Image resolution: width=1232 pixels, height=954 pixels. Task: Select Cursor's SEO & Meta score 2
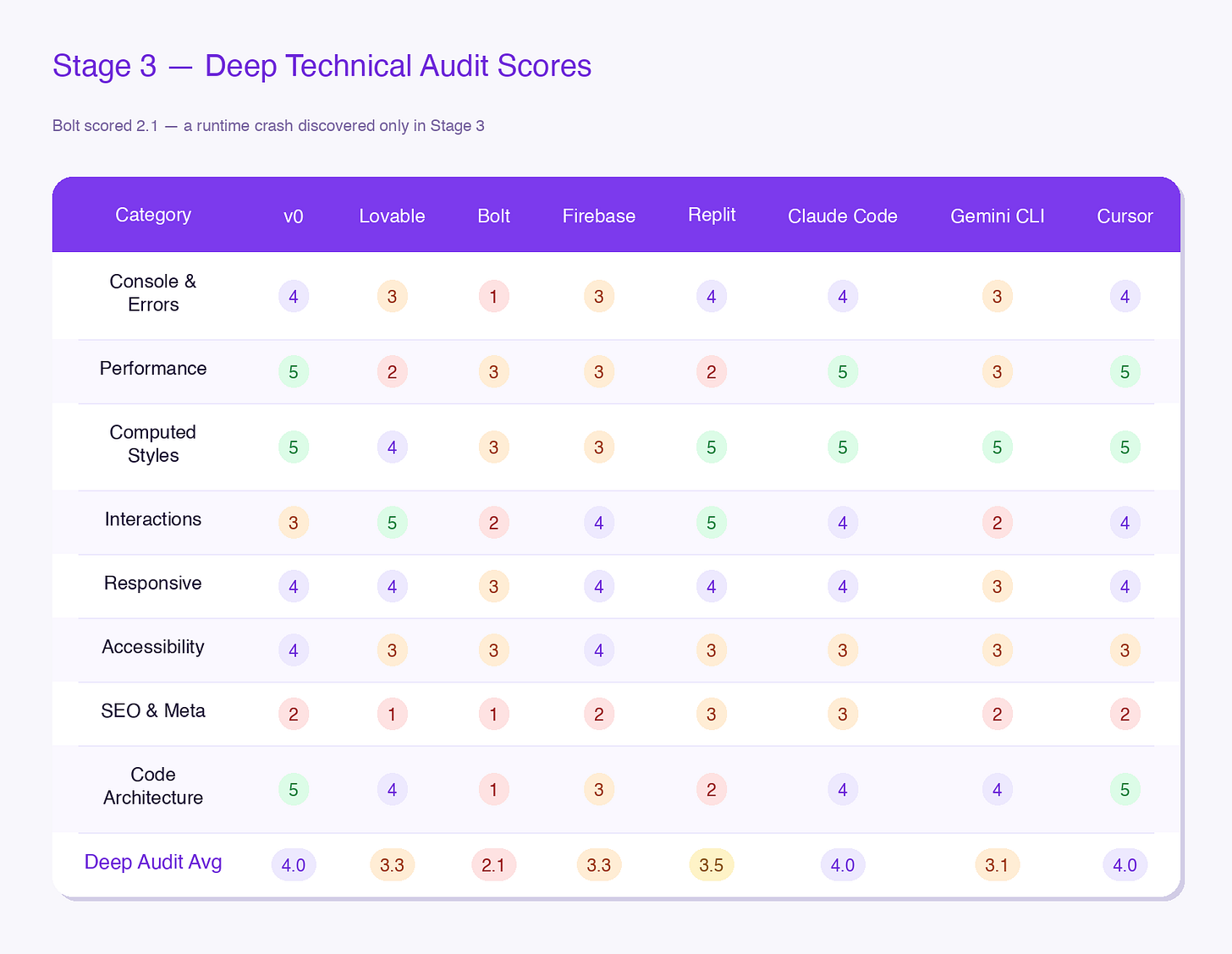pyautogui.click(x=1125, y=715)
